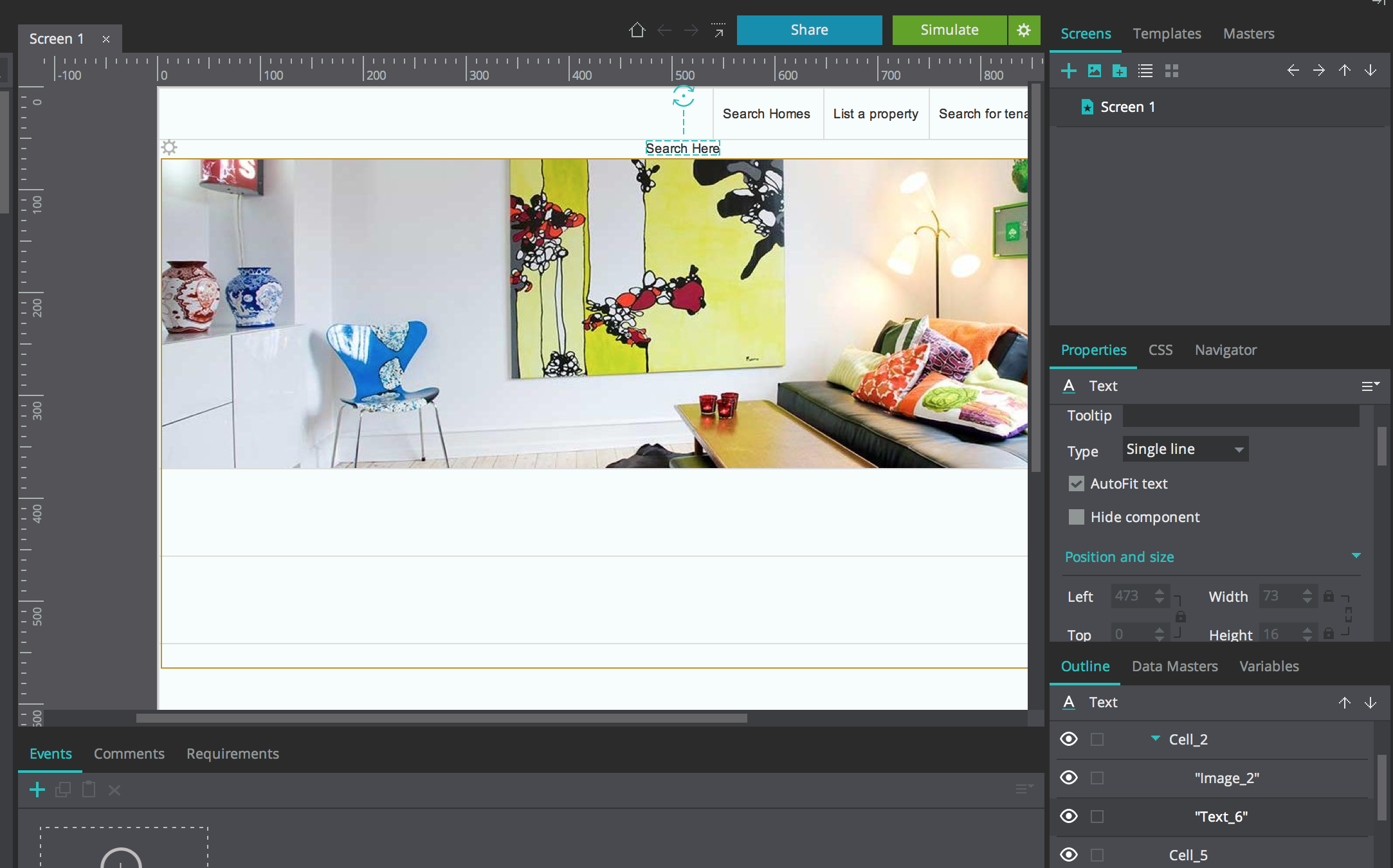Collapse the Position and size section
Screen dimensions: 1393x868
1356,556
